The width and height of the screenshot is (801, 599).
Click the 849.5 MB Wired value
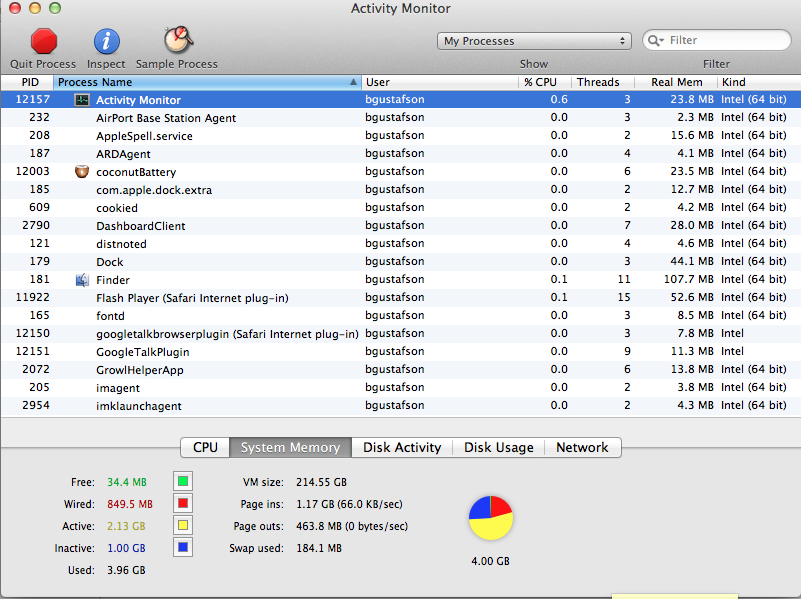[x=130, y=504]
